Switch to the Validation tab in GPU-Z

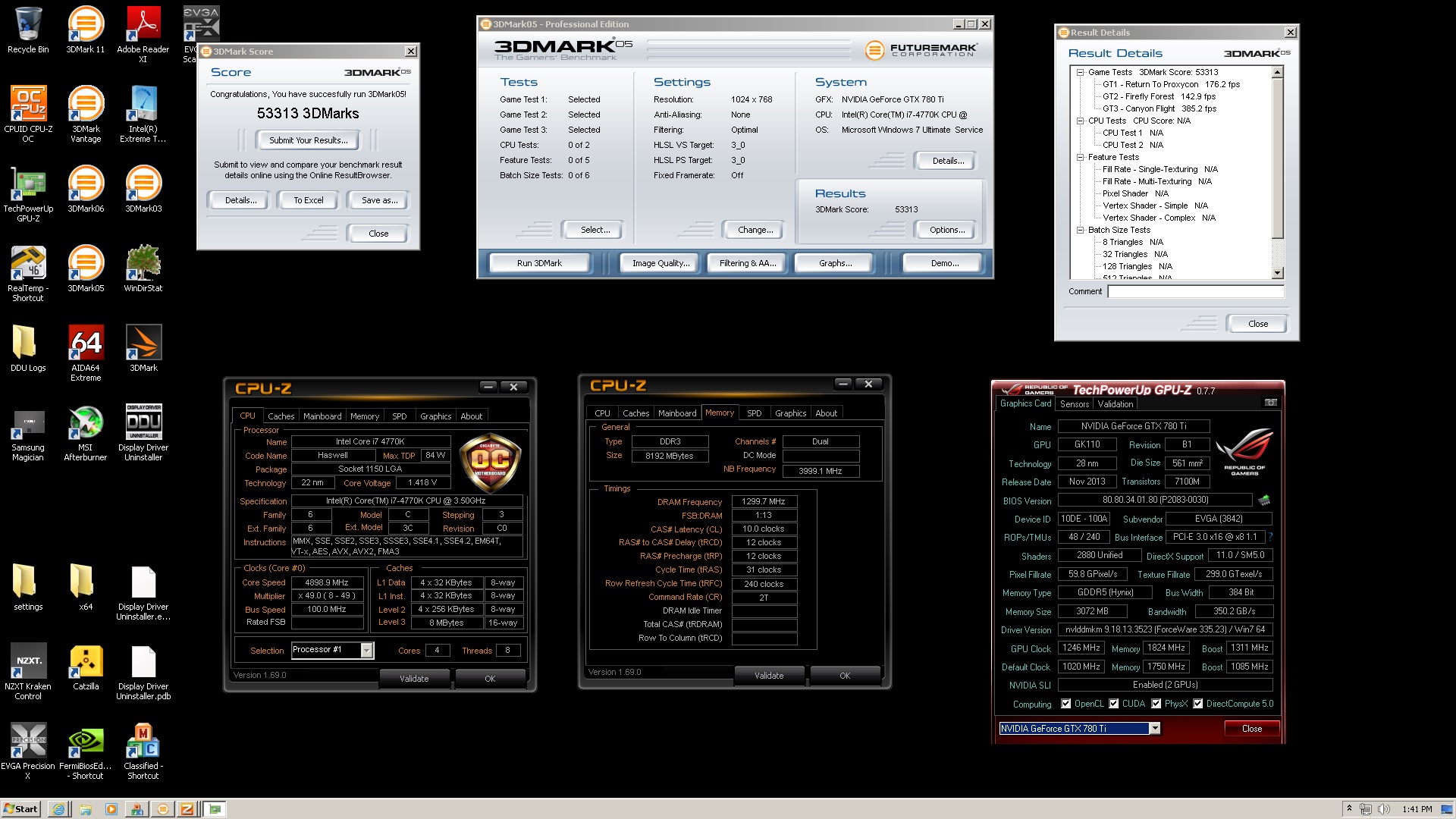[1116, 404]
